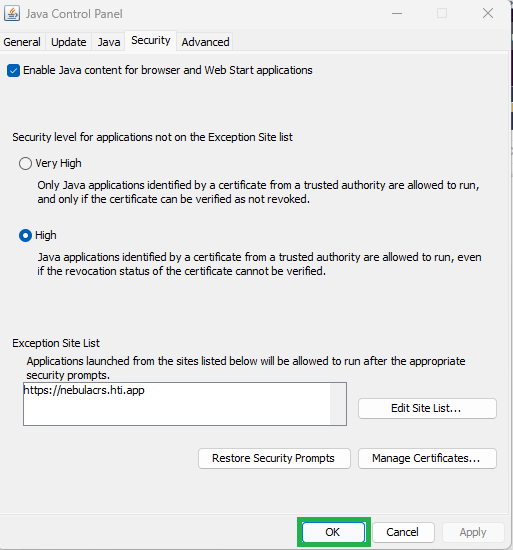Switch to the General tab
513x550 pixels.
(x=22, y=42)
